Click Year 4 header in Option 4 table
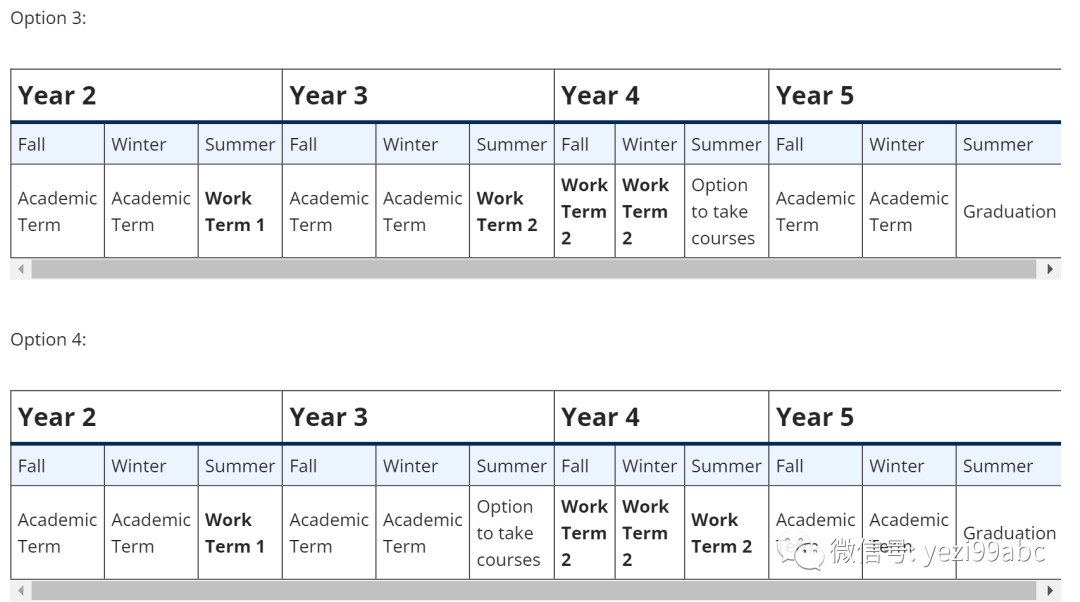 [600, 417]
